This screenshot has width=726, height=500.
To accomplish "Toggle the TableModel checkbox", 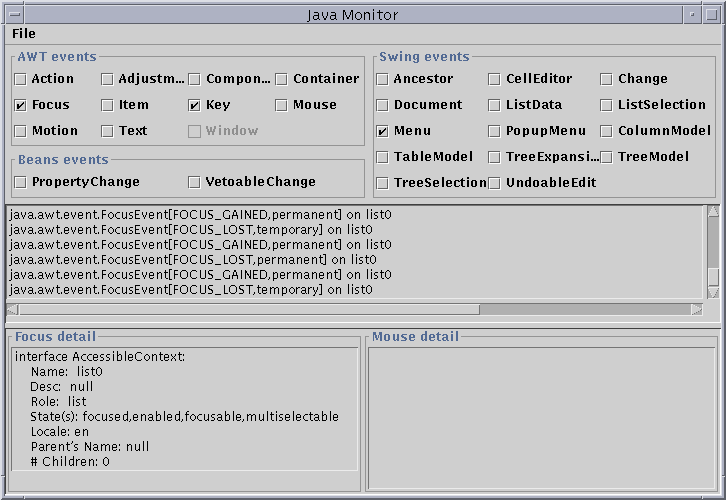I will (x=382, y=157).
